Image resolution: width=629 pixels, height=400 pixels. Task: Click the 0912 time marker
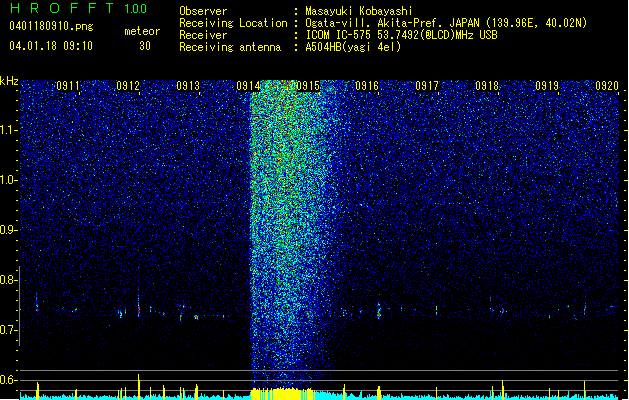click(128, 86)
